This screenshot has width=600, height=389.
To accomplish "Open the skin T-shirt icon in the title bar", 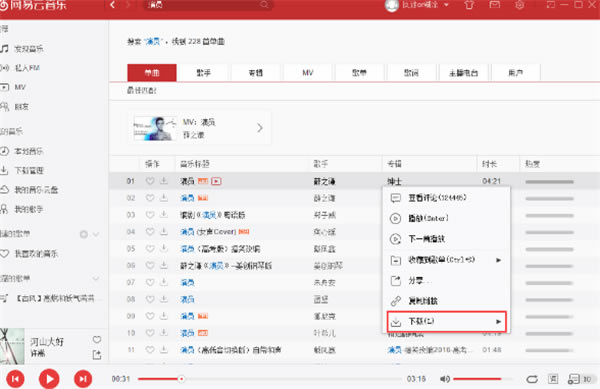I will coord(469,5).
